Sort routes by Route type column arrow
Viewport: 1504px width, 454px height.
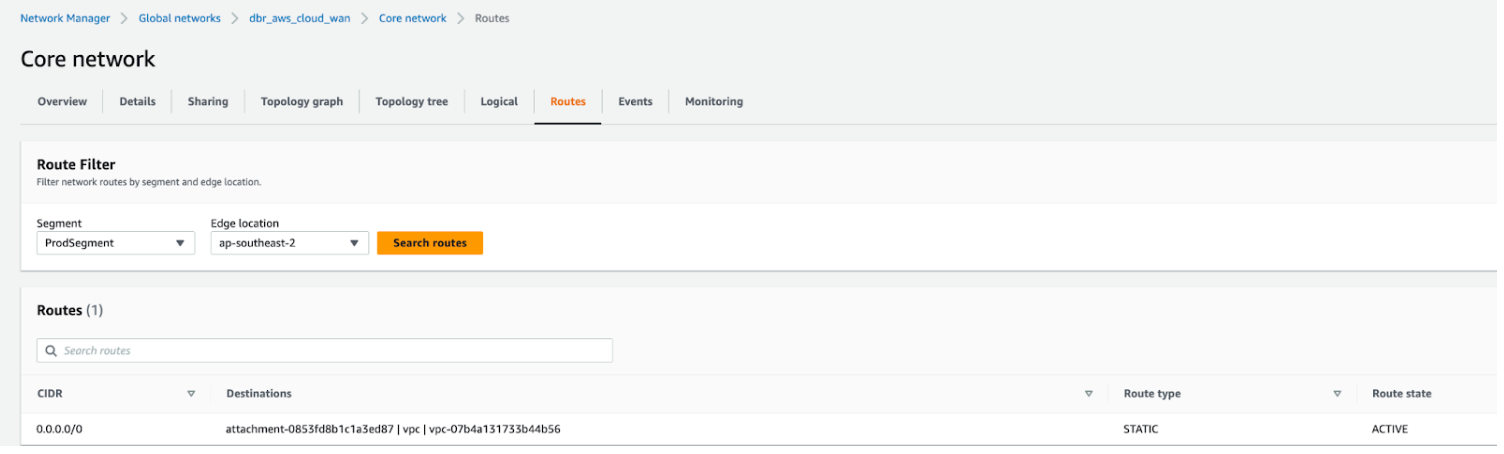1337,394
